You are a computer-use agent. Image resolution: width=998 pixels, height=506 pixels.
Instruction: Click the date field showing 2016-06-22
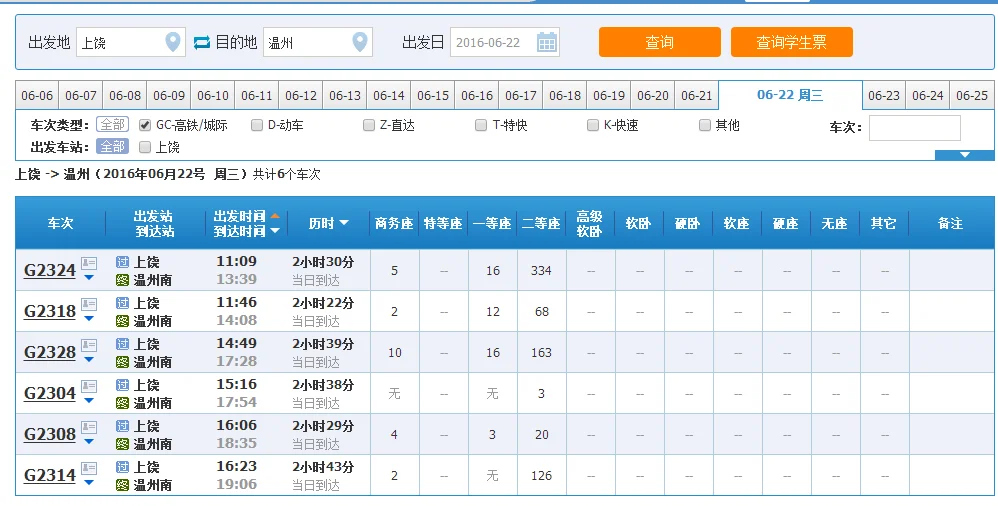[x=505, y=43]
